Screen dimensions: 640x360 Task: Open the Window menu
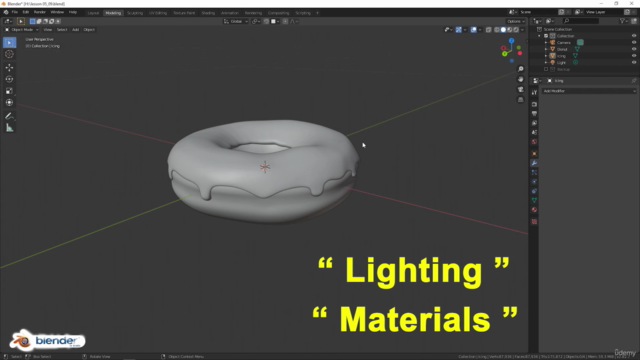57,12
